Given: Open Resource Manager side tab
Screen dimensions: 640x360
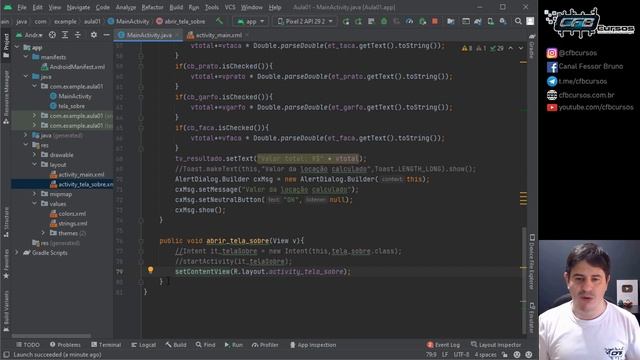Looking at the screenshot, I should [6, 97].
